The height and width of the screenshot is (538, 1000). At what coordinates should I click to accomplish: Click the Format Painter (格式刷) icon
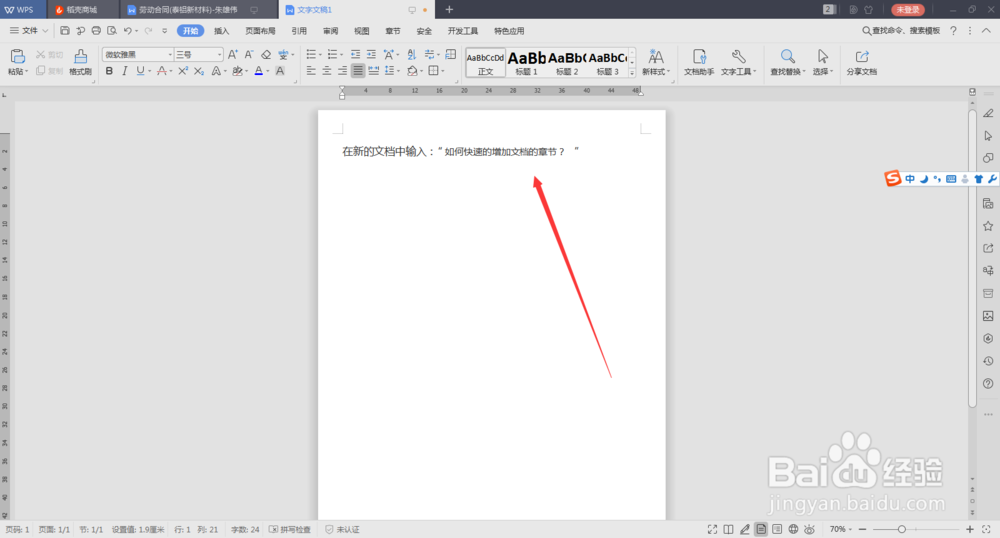(80, 57)
